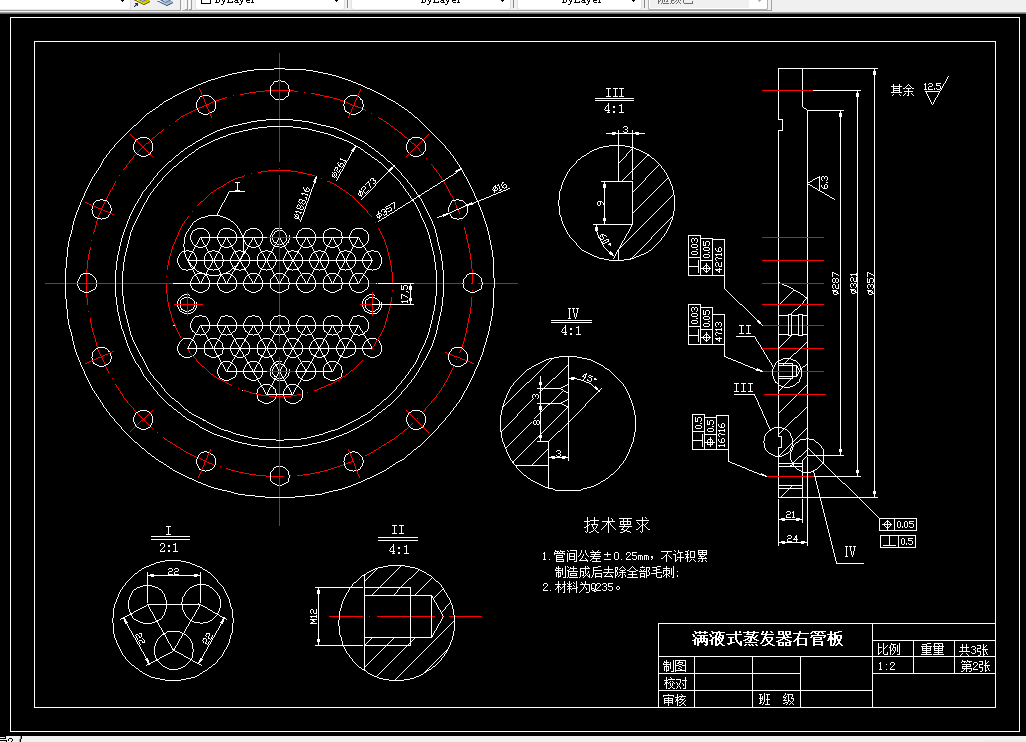This screenshot has height=742, width=1026.
Task: Click the III callout label on section view
Action: 743,388
